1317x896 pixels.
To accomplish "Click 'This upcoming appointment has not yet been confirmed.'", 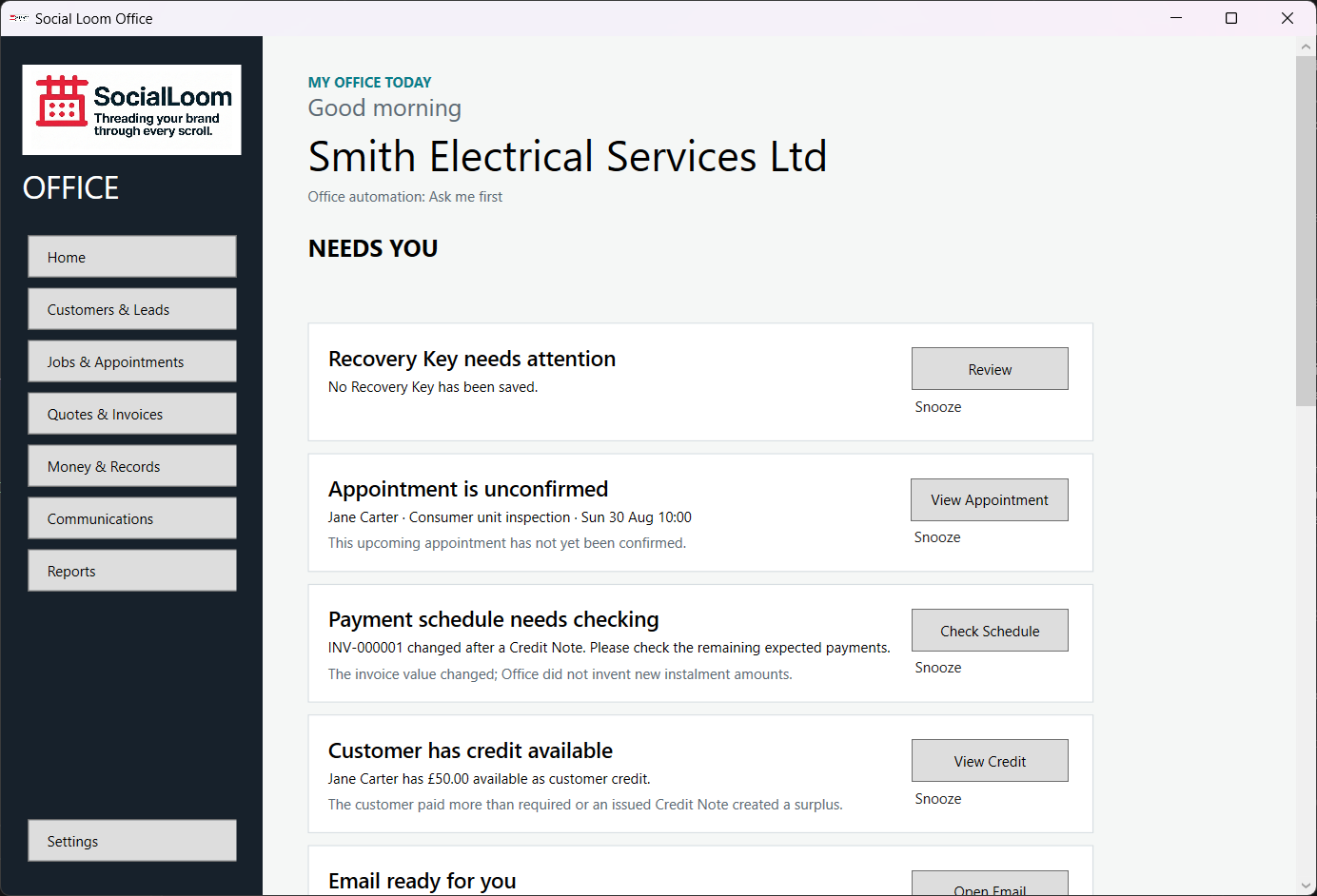I will pyautogui.click(x=507, y=543).
